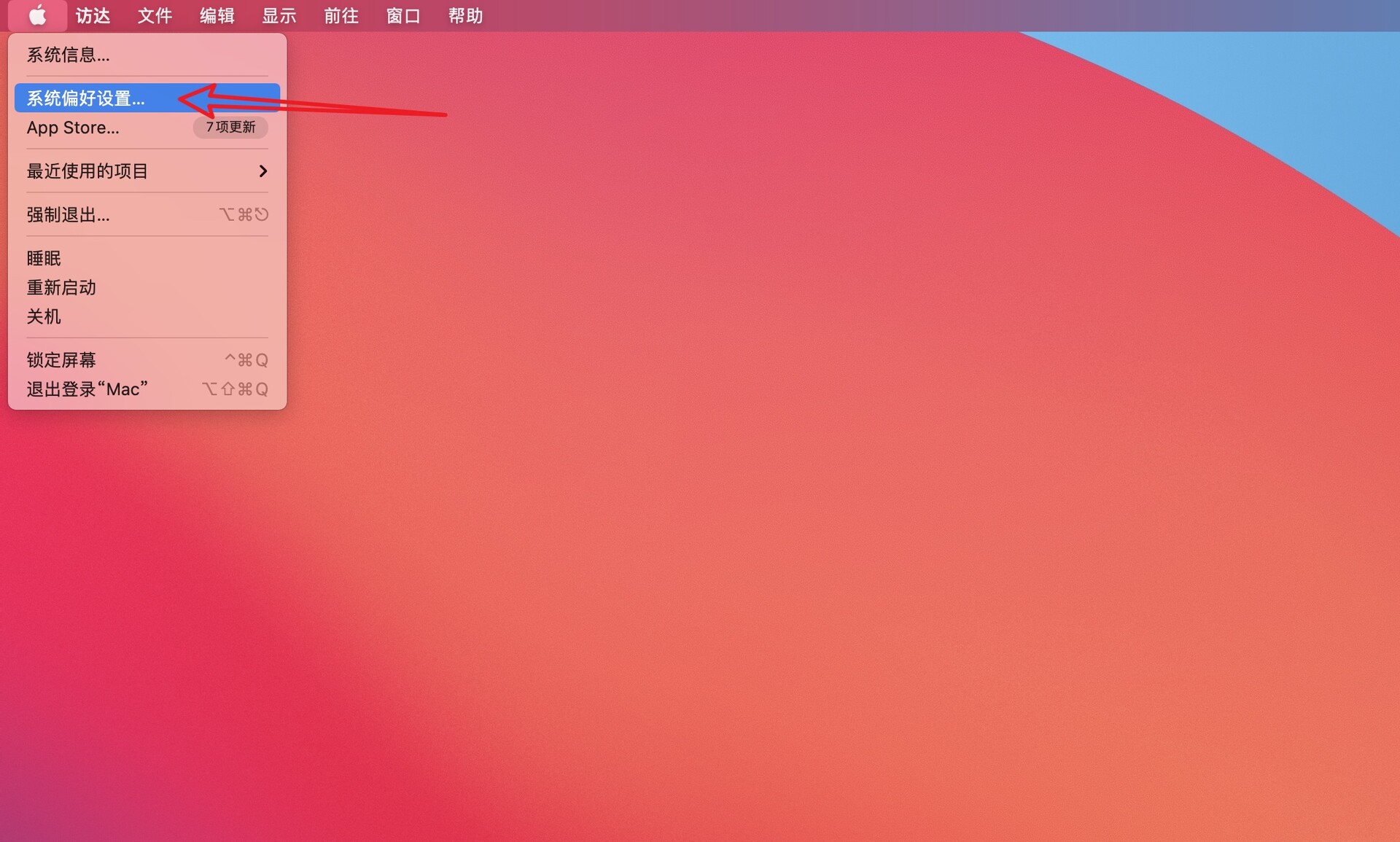
Task: Select 关机 to shut down
Action: [44, 316]
